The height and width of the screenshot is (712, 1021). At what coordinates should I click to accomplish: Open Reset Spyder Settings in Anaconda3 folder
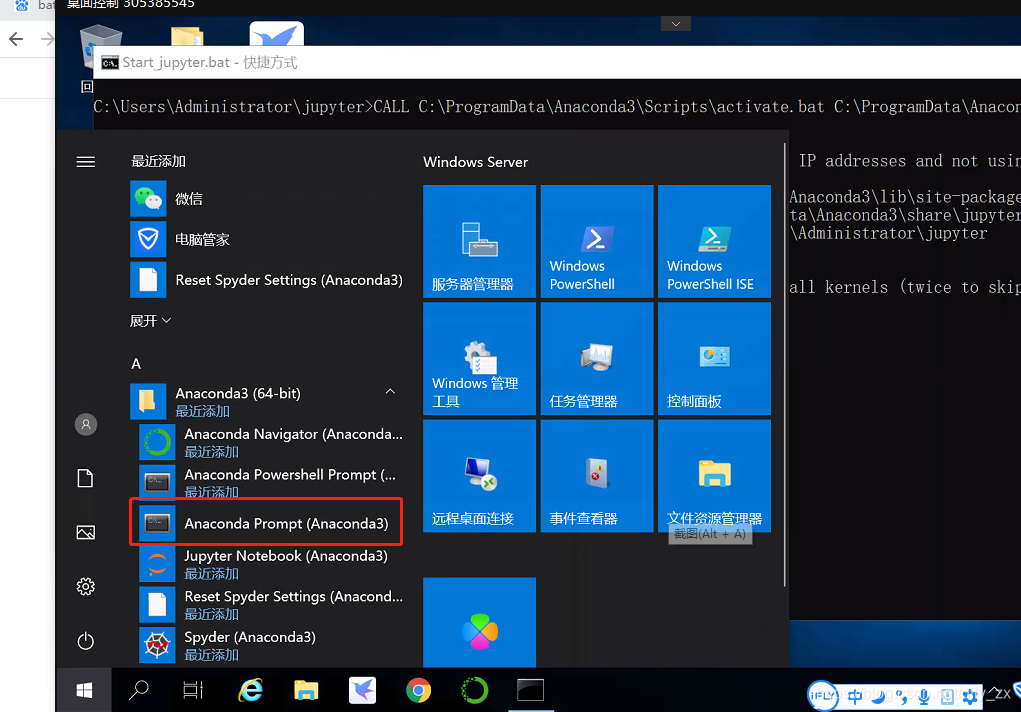(271, 605)
